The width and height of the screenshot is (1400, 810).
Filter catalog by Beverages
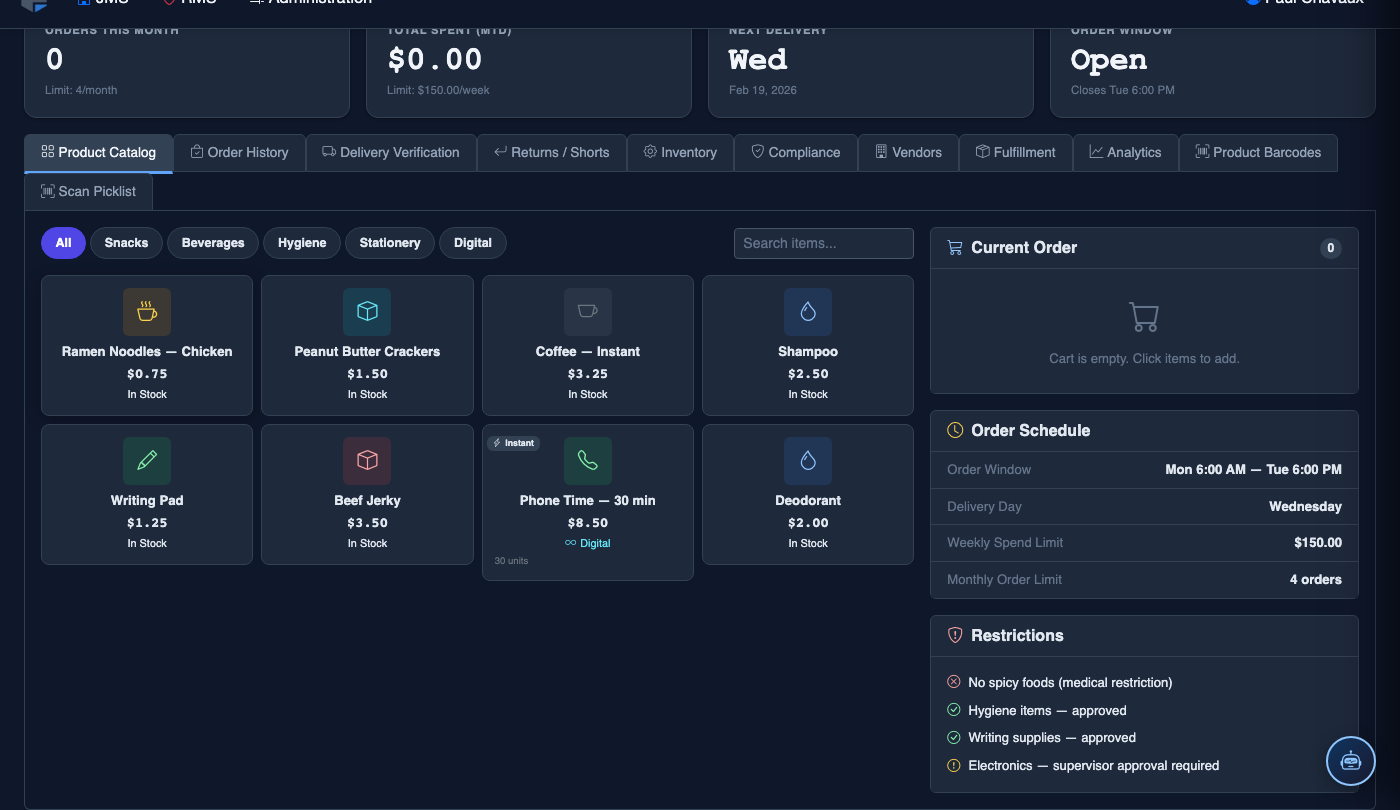point(213,243)
